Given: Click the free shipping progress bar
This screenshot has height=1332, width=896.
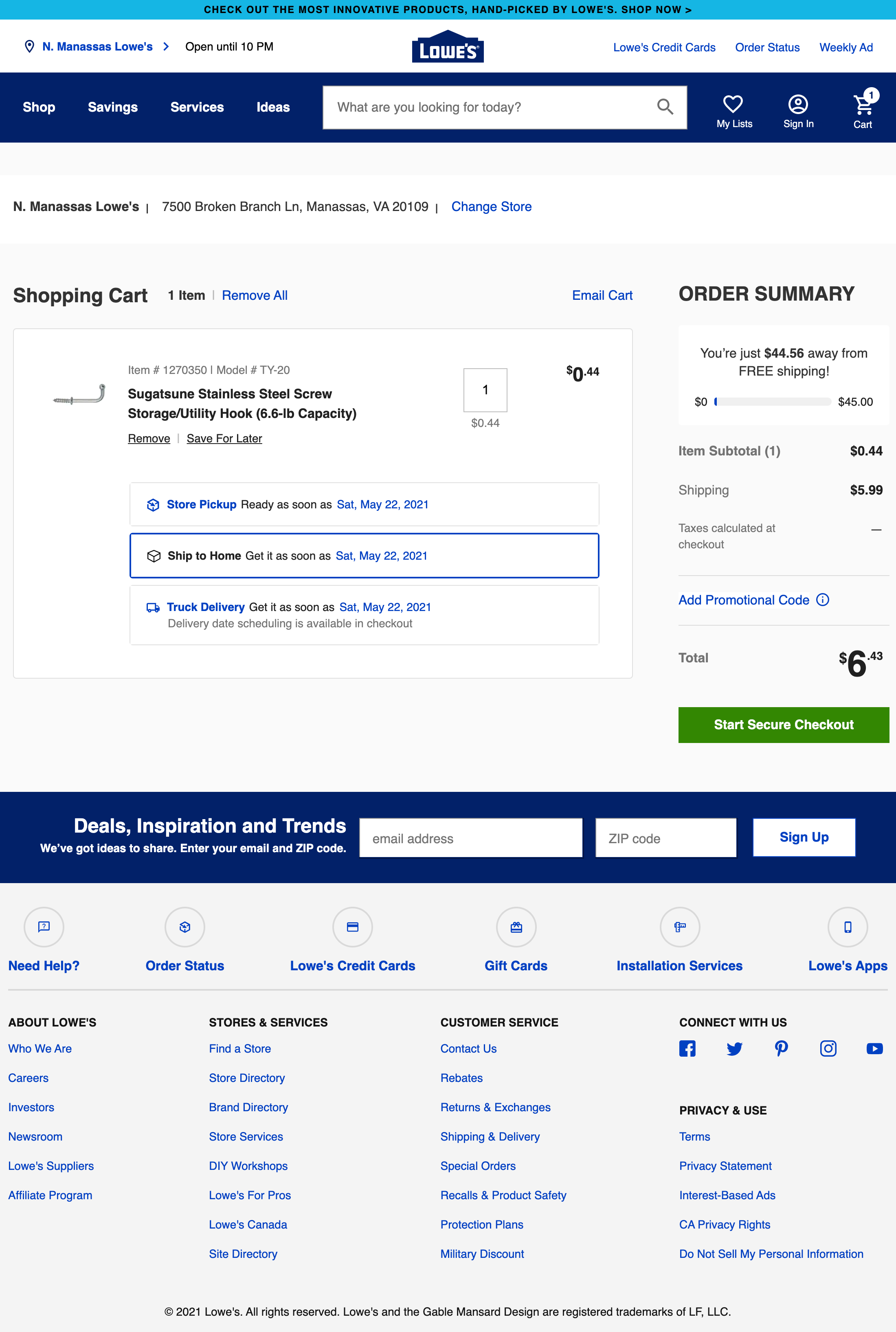Looking at the screenshot, I should 774,402.
